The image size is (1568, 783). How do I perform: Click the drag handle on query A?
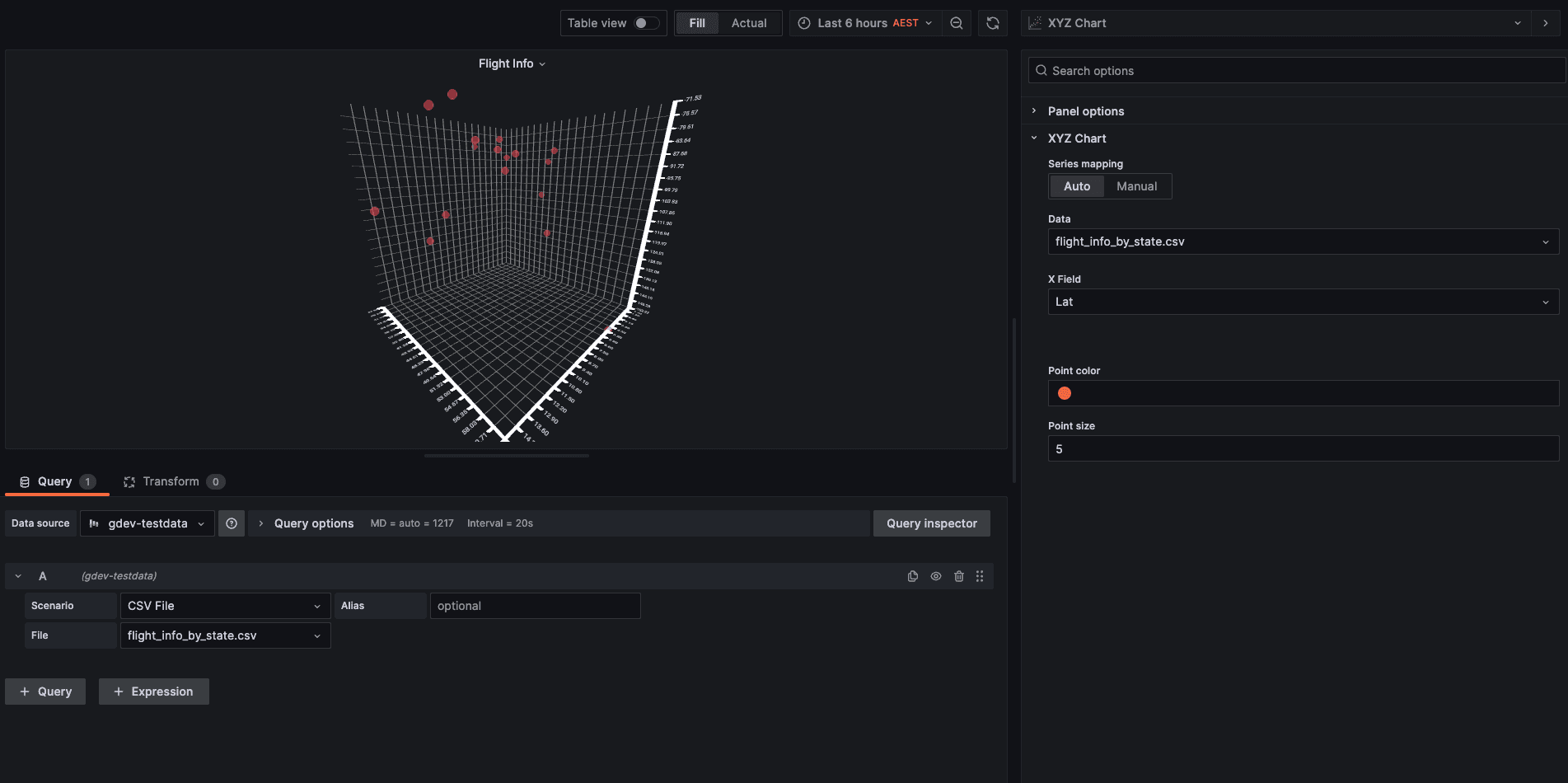pos(980,576)
